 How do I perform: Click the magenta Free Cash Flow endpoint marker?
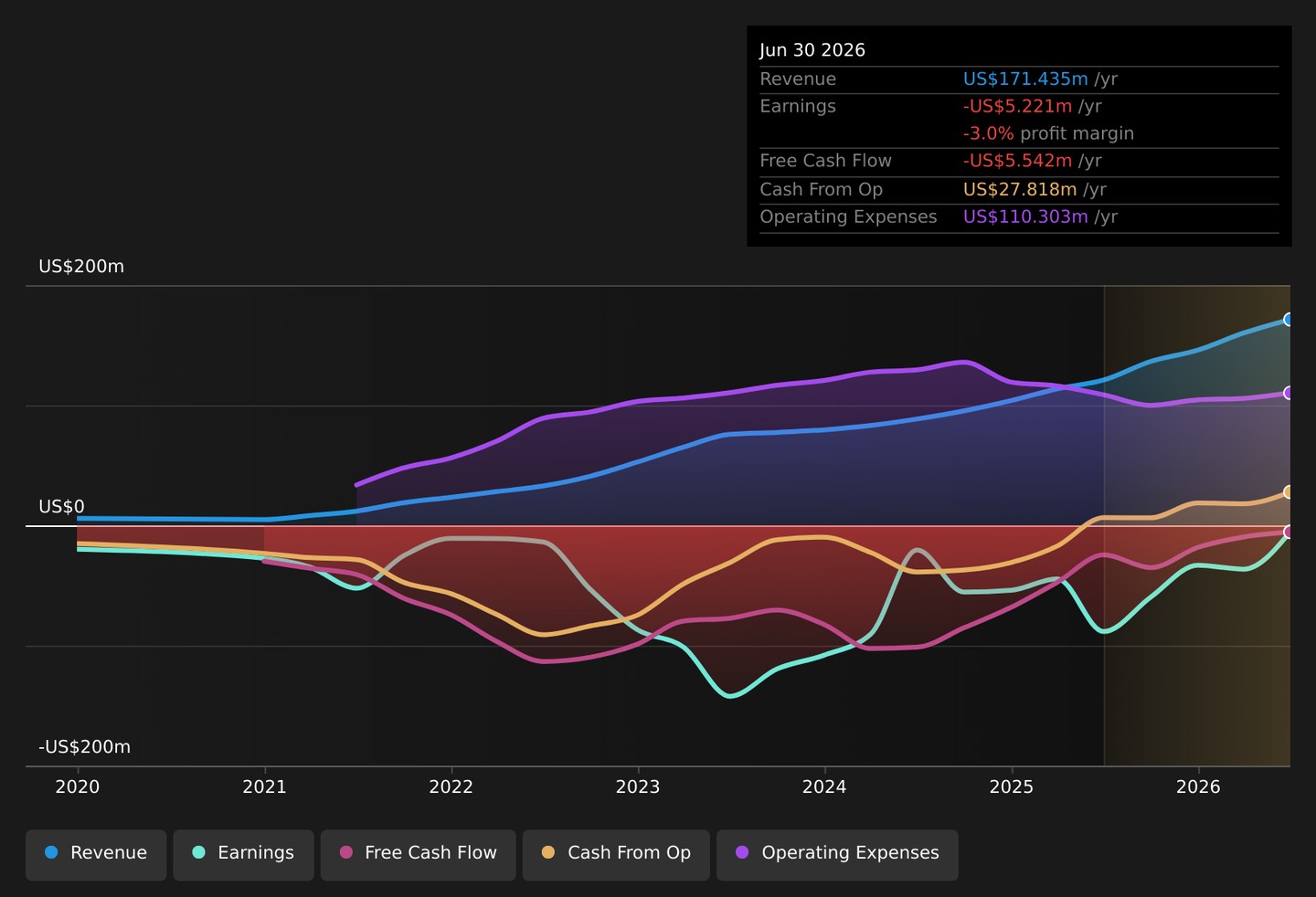(x=1289, y=532)
